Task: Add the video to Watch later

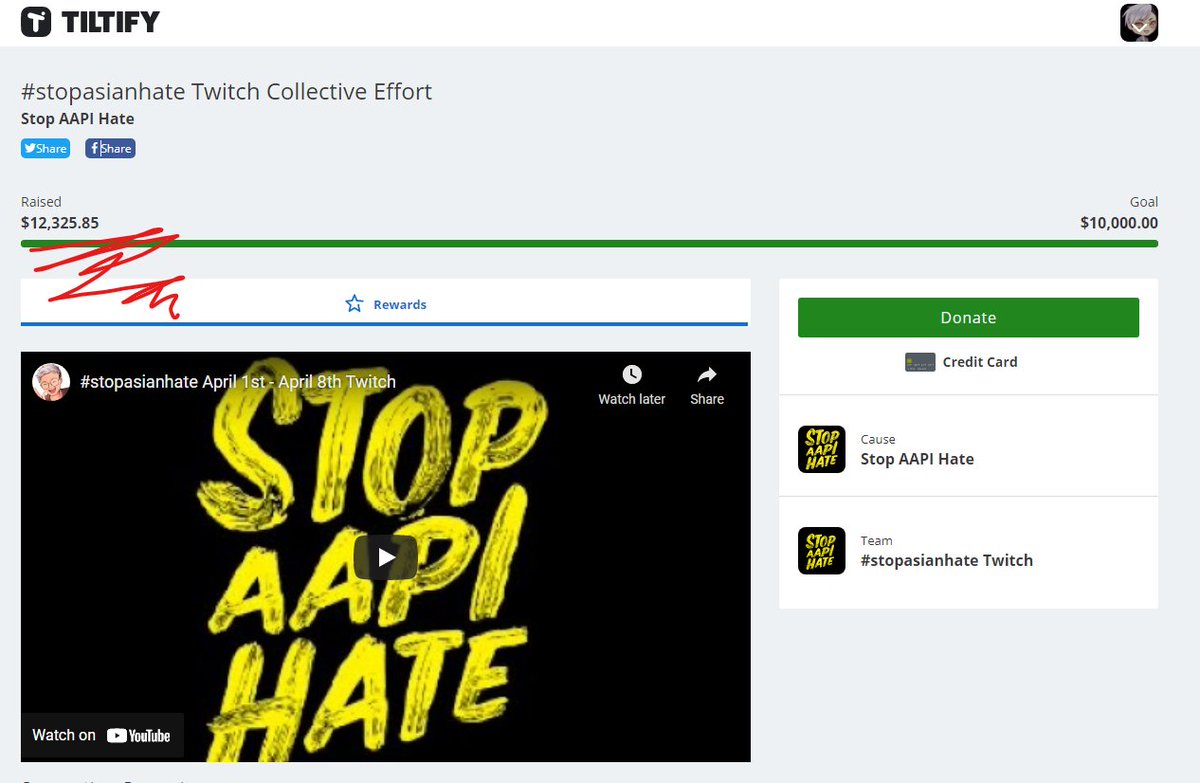Action: point(632,385)
